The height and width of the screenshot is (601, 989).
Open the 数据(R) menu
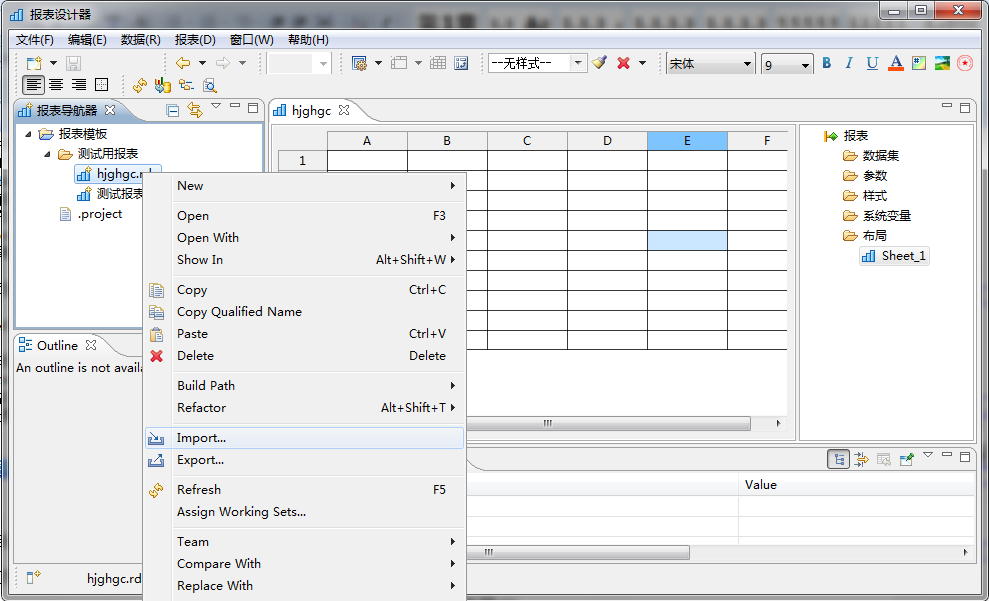coord(141,40)
